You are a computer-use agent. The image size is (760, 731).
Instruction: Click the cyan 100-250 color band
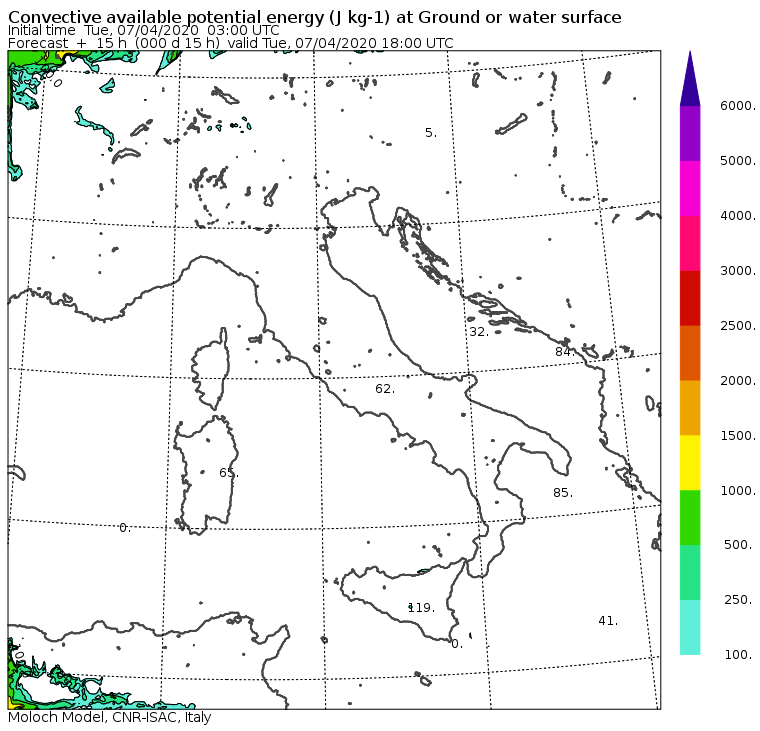click(x=690, y=627)
